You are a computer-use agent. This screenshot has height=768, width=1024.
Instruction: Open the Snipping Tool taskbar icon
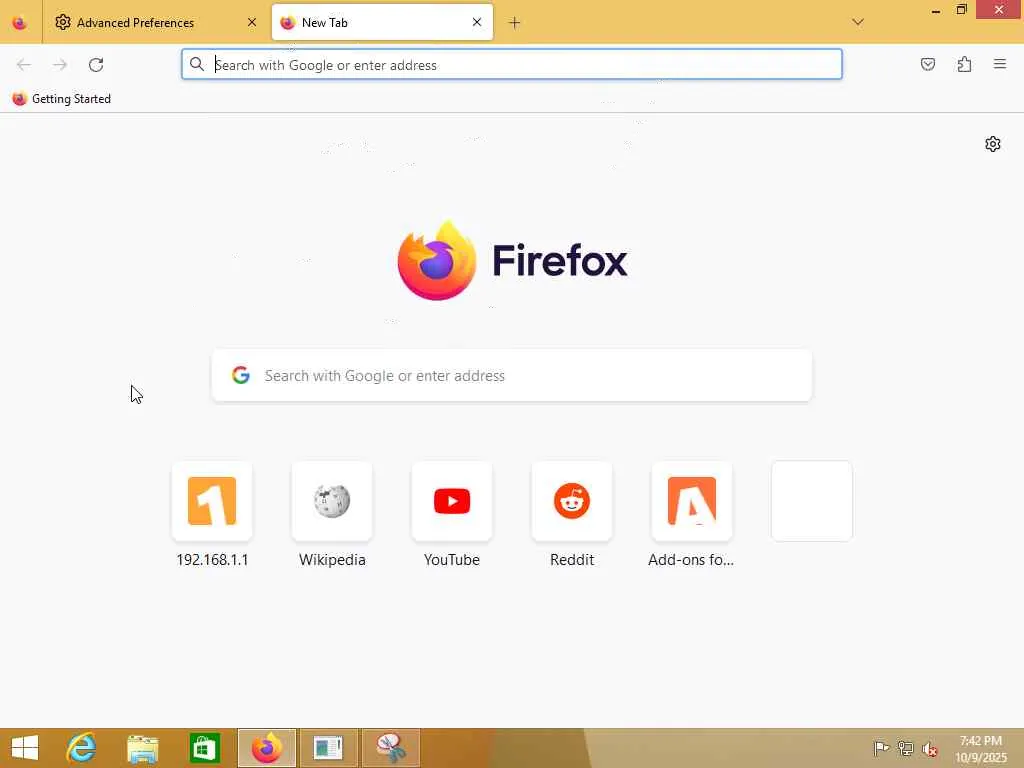pyautogui.click(x=391, y=748)
